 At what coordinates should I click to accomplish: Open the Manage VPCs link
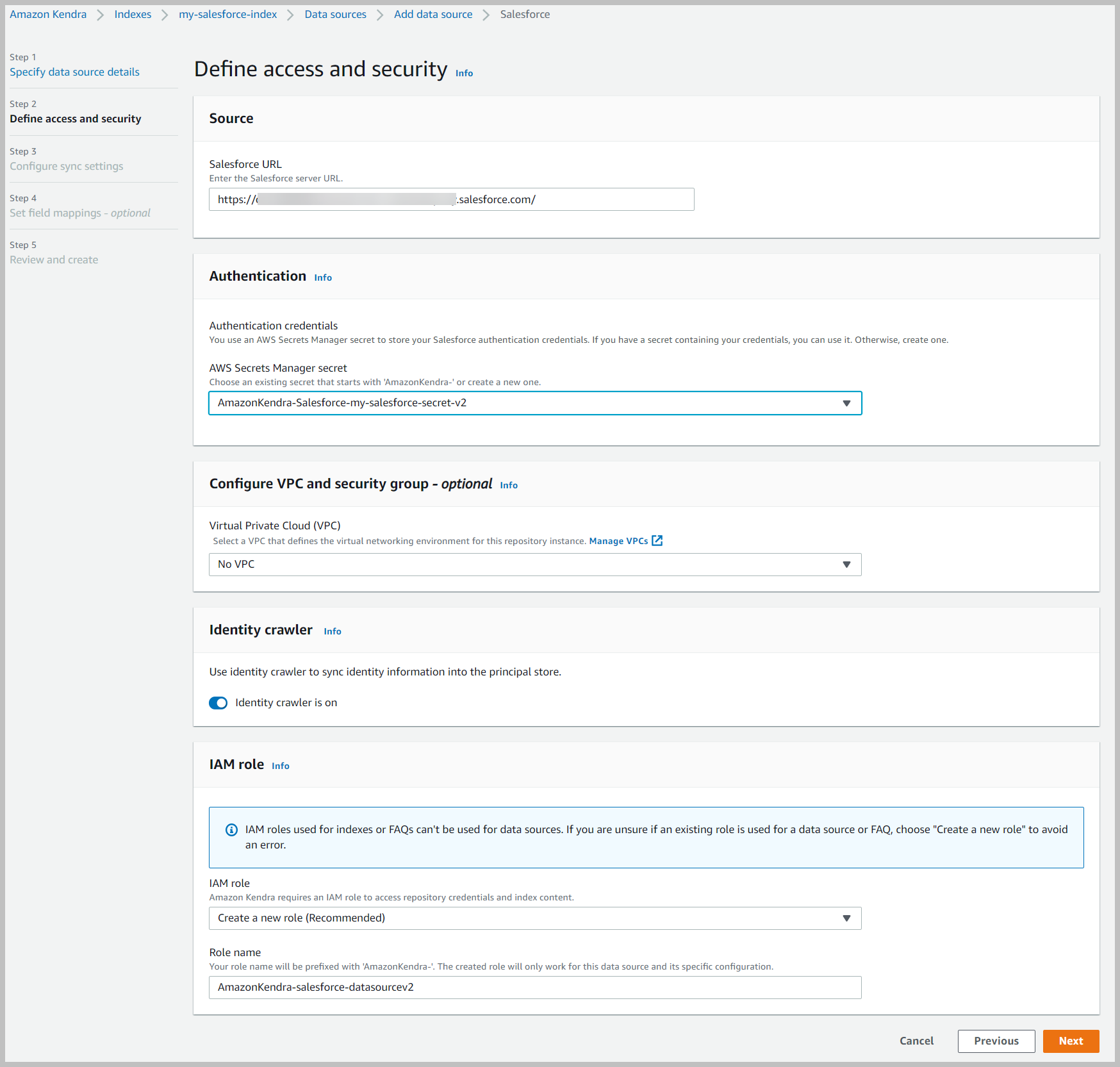pos(618,541)
